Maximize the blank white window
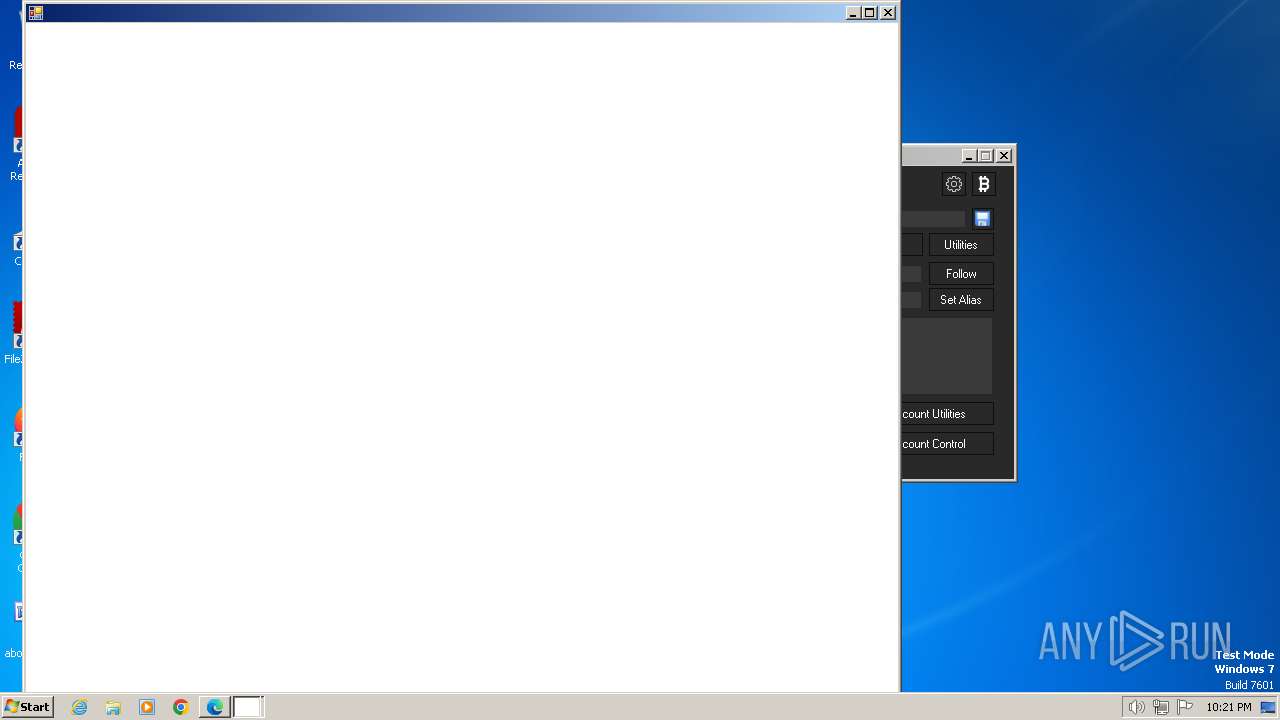Screen dimensions: 1280x720 [x=870, y=13]
